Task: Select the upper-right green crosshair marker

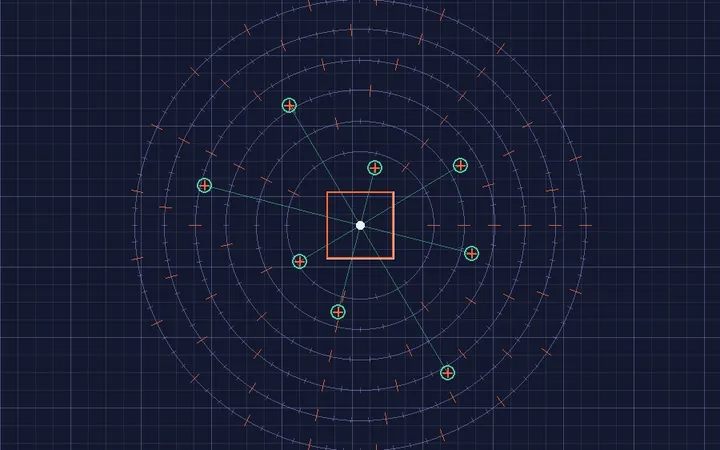Action: pyautogui.click(x=460, y=165)
